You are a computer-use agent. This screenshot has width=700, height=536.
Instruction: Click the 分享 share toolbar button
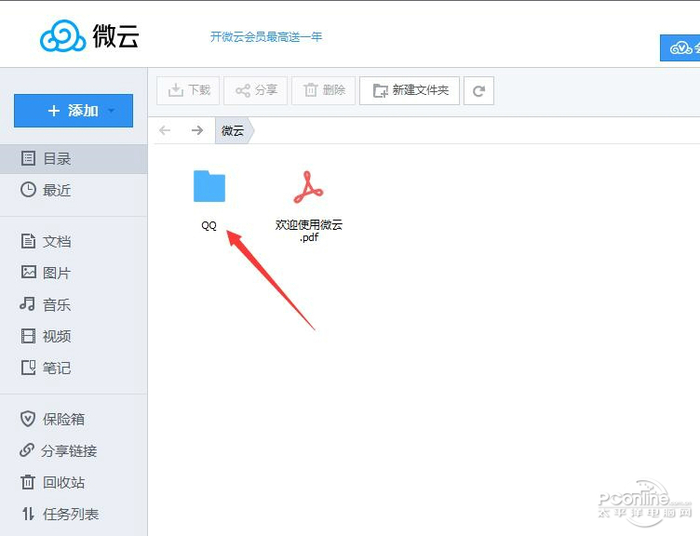pyautogui.click(x=255, y=91)
